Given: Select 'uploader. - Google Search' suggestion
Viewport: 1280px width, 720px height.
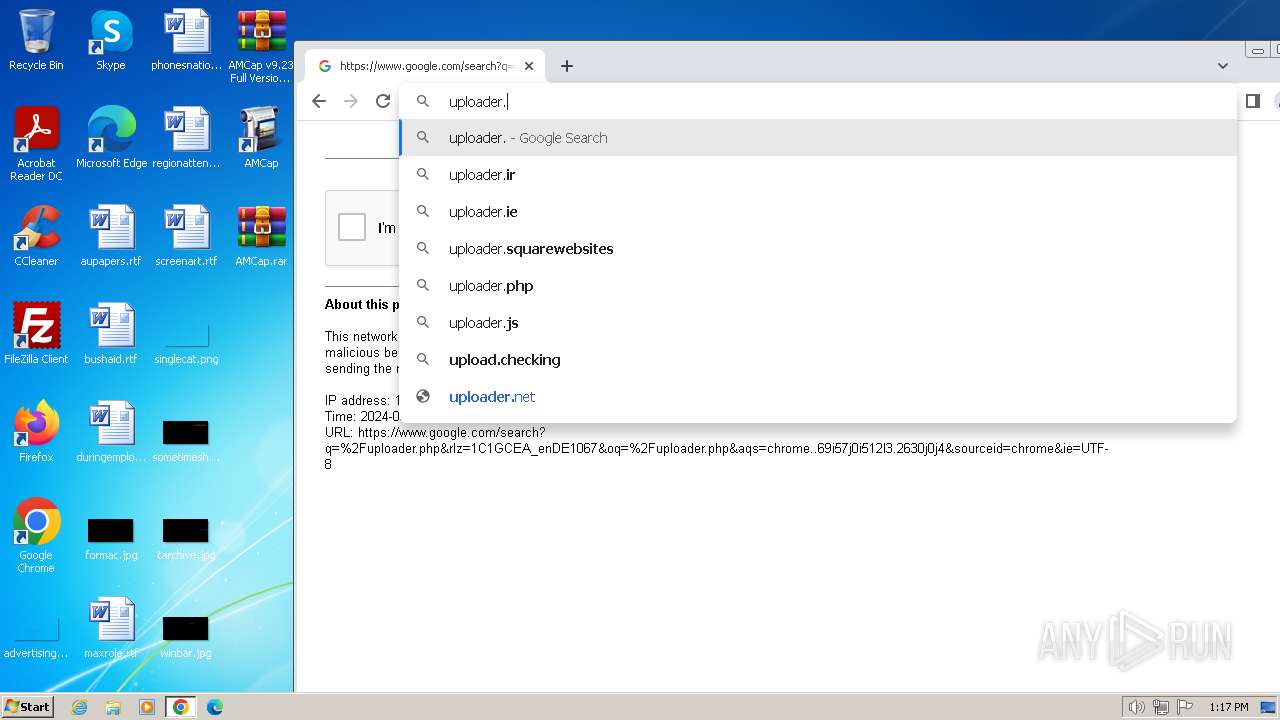Looking at the screenshot, I should (x=818, y=138).
